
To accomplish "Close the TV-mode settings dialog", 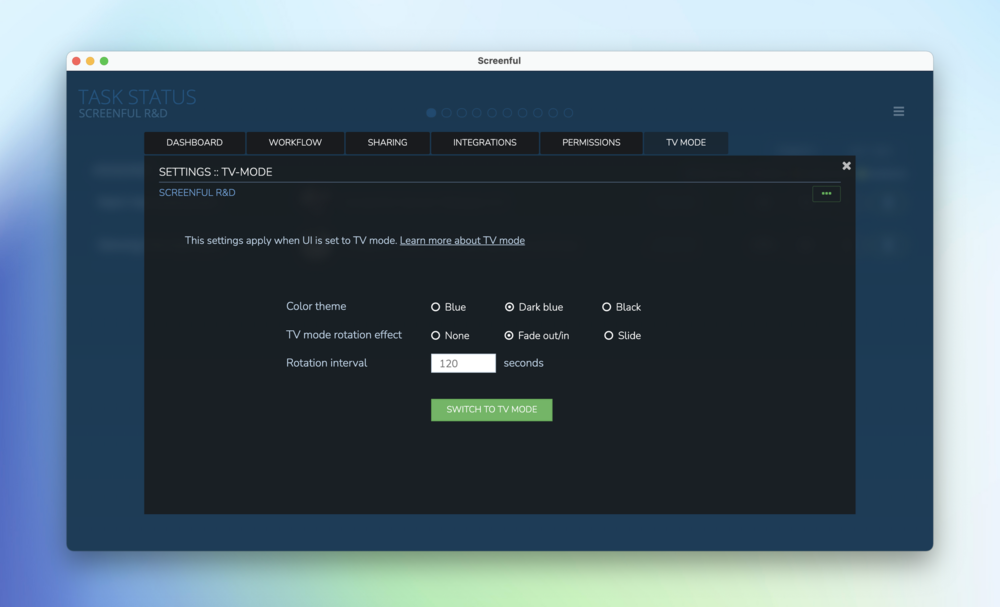I will click(x=846, y=166).
